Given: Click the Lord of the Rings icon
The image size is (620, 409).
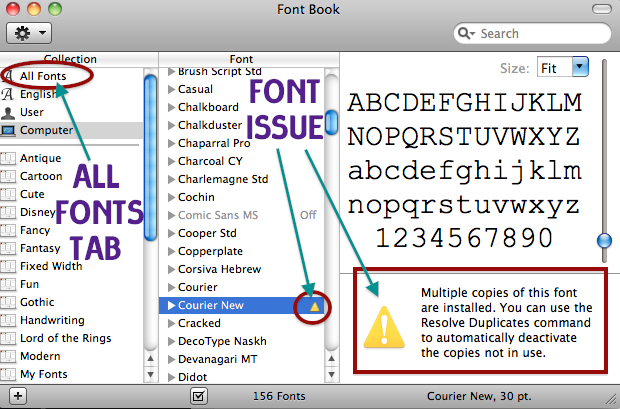Looking at the screenshot, I should 8,338.
